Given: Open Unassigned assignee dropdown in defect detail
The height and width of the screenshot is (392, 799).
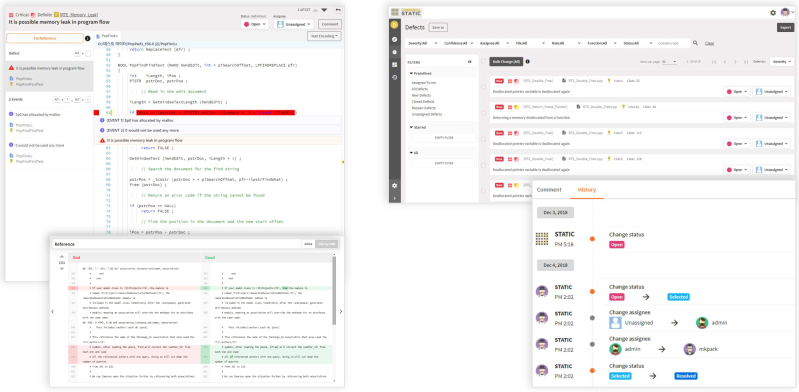Looking at the screenshot, I should tap(294, 24).
